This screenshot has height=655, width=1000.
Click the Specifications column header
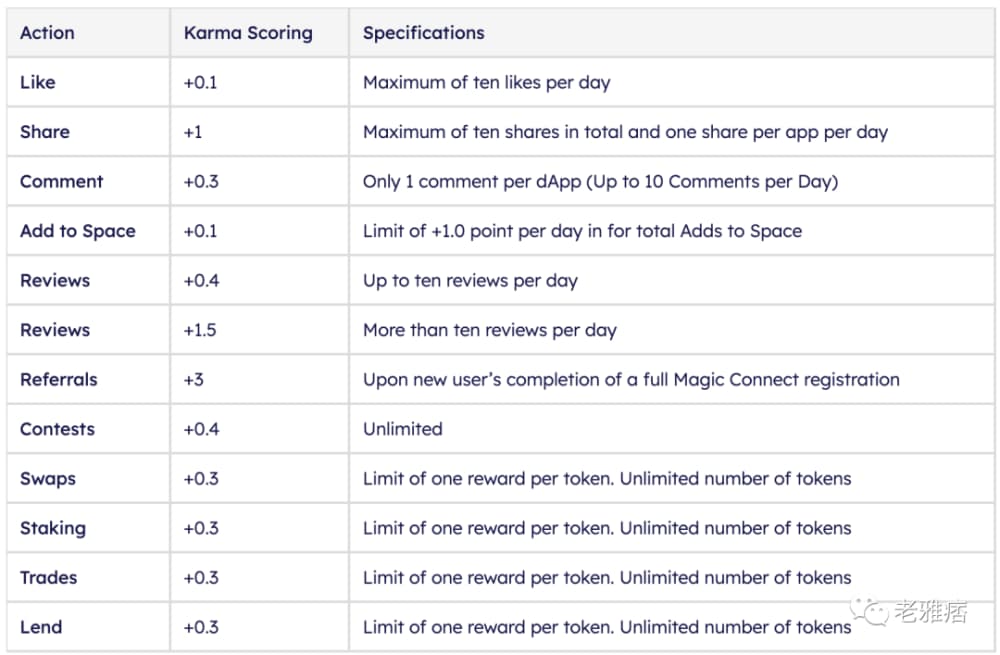click(423, 33)
